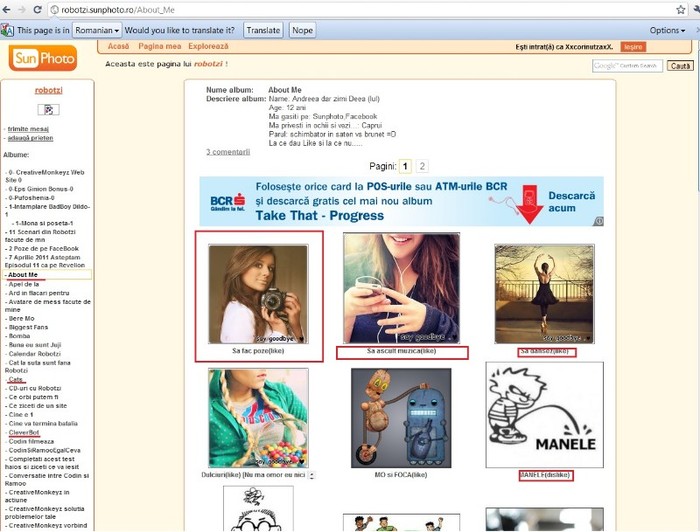
Task: Open the '3 comentarii' link
Action: click(x=229, y=152)
